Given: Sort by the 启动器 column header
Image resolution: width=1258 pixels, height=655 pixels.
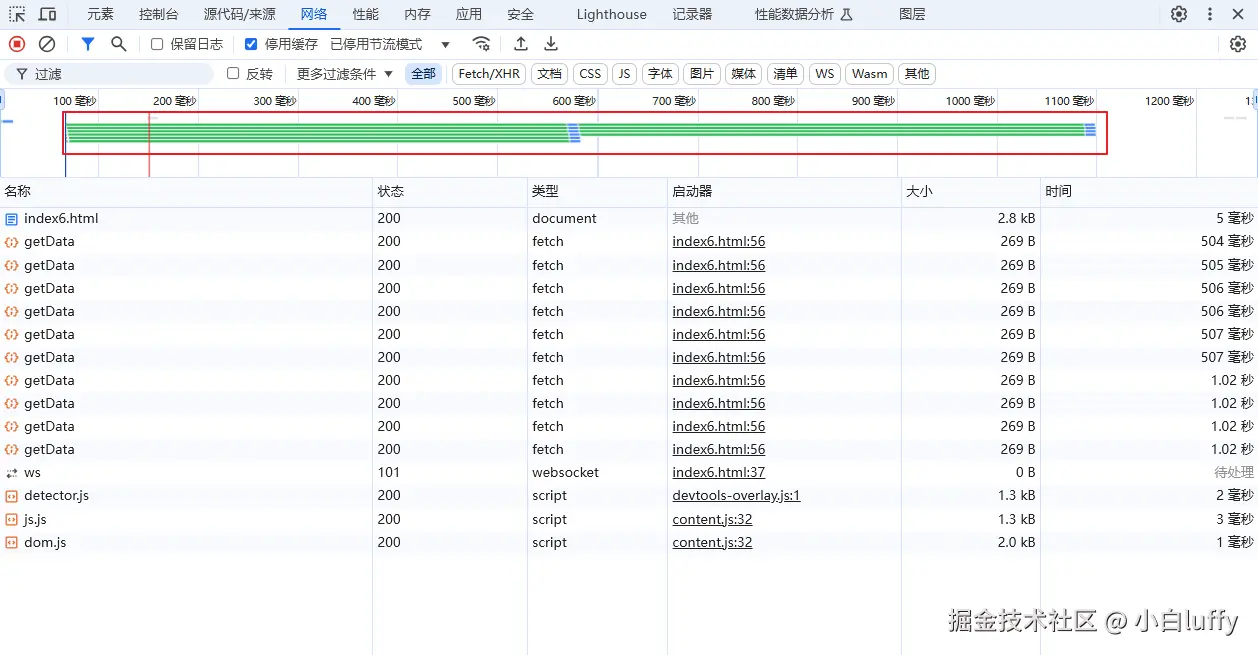Looking at the screenshot, I should (784, 191).
